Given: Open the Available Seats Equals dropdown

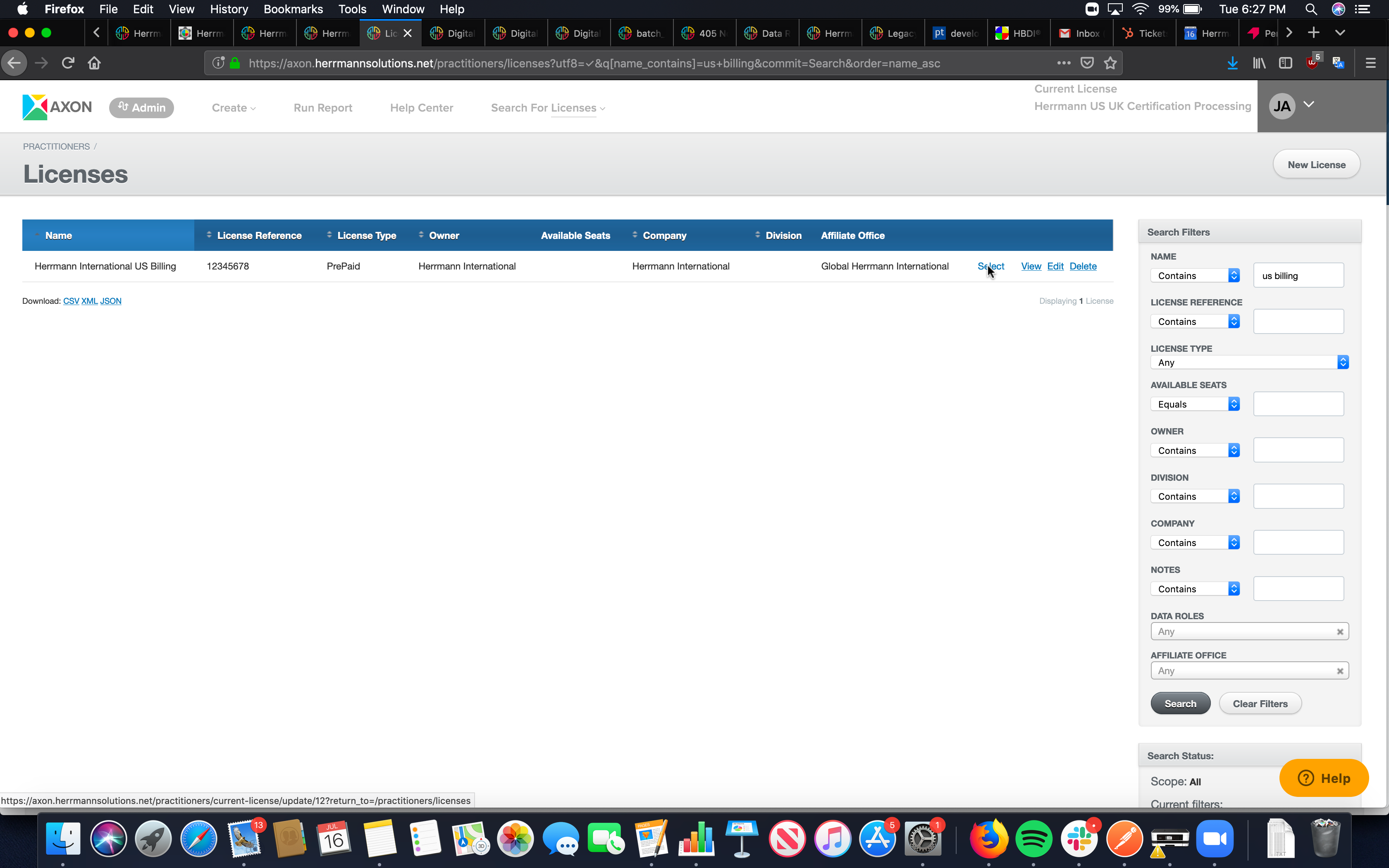Looking at the screenshot, I should coord(1195,404).
